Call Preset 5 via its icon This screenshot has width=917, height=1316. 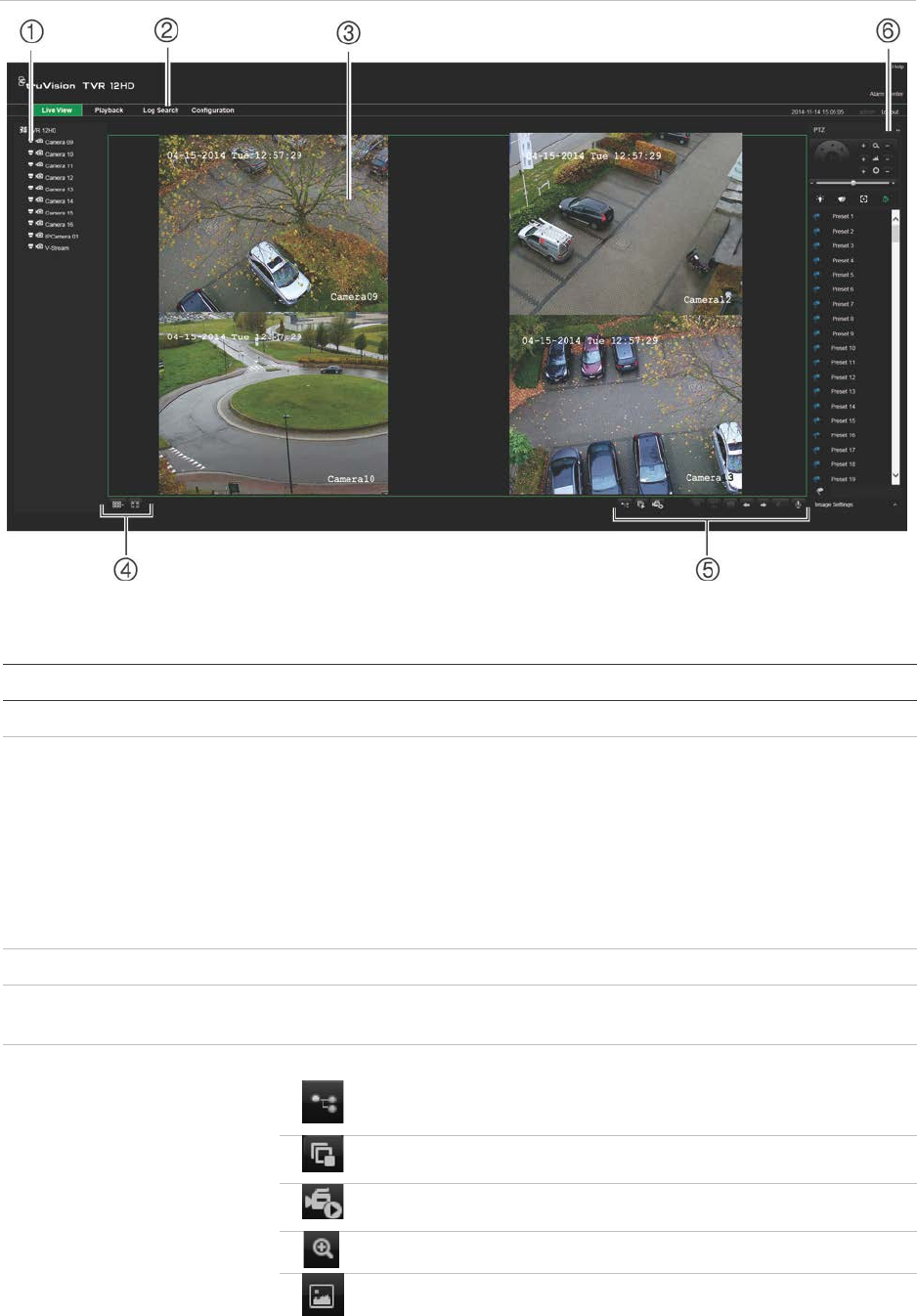(x=817, y=275)
